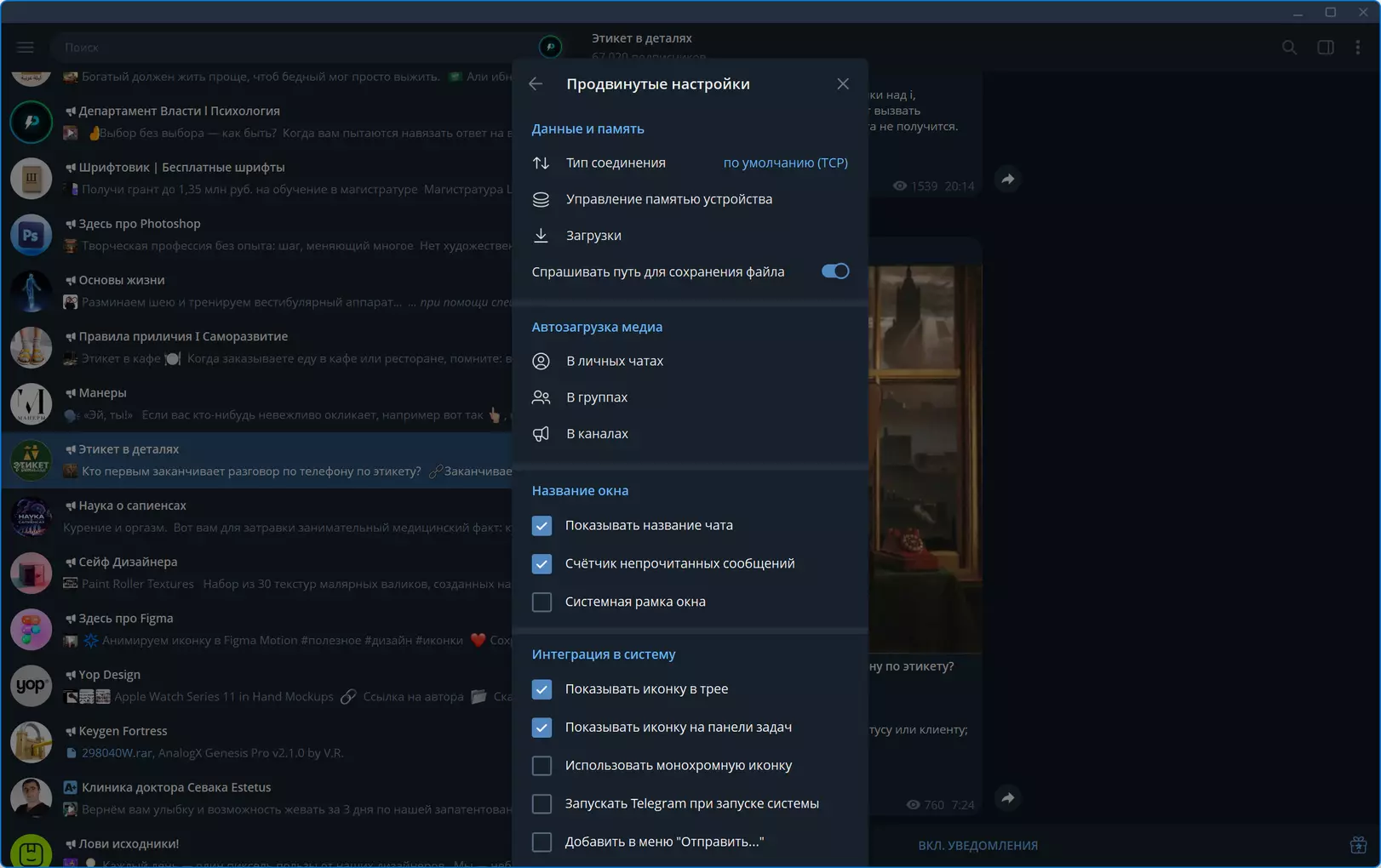
Task: Click 'ВКЛ. УВЕДОМЛЕНИЯ' button
Action: 977,846
